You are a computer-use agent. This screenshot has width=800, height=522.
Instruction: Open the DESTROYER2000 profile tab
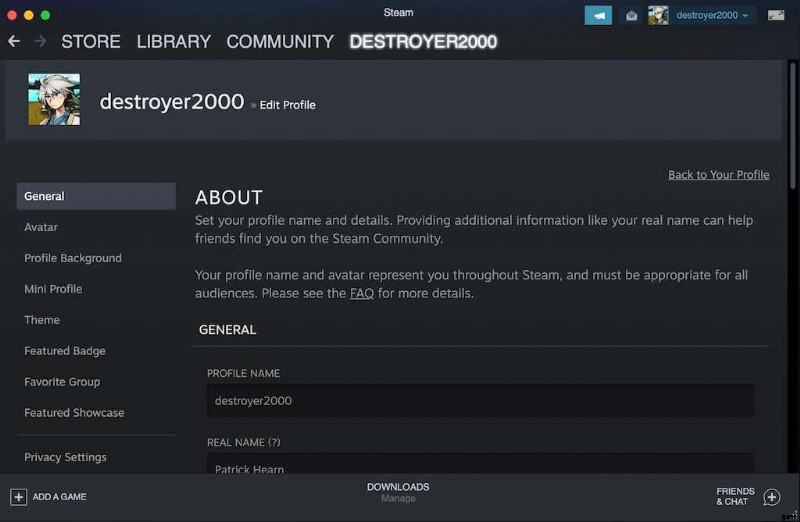pos(423,41)
